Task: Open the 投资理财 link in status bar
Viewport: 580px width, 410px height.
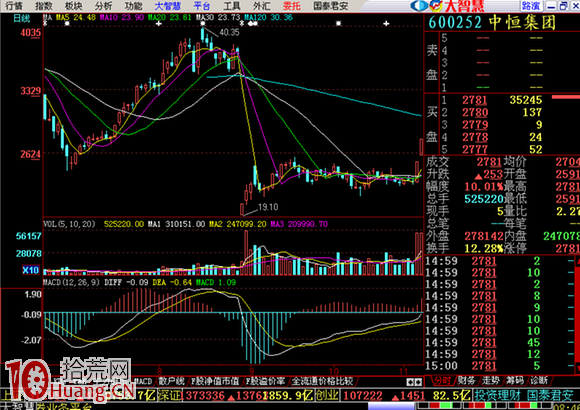Action: [x=498, y=396]
